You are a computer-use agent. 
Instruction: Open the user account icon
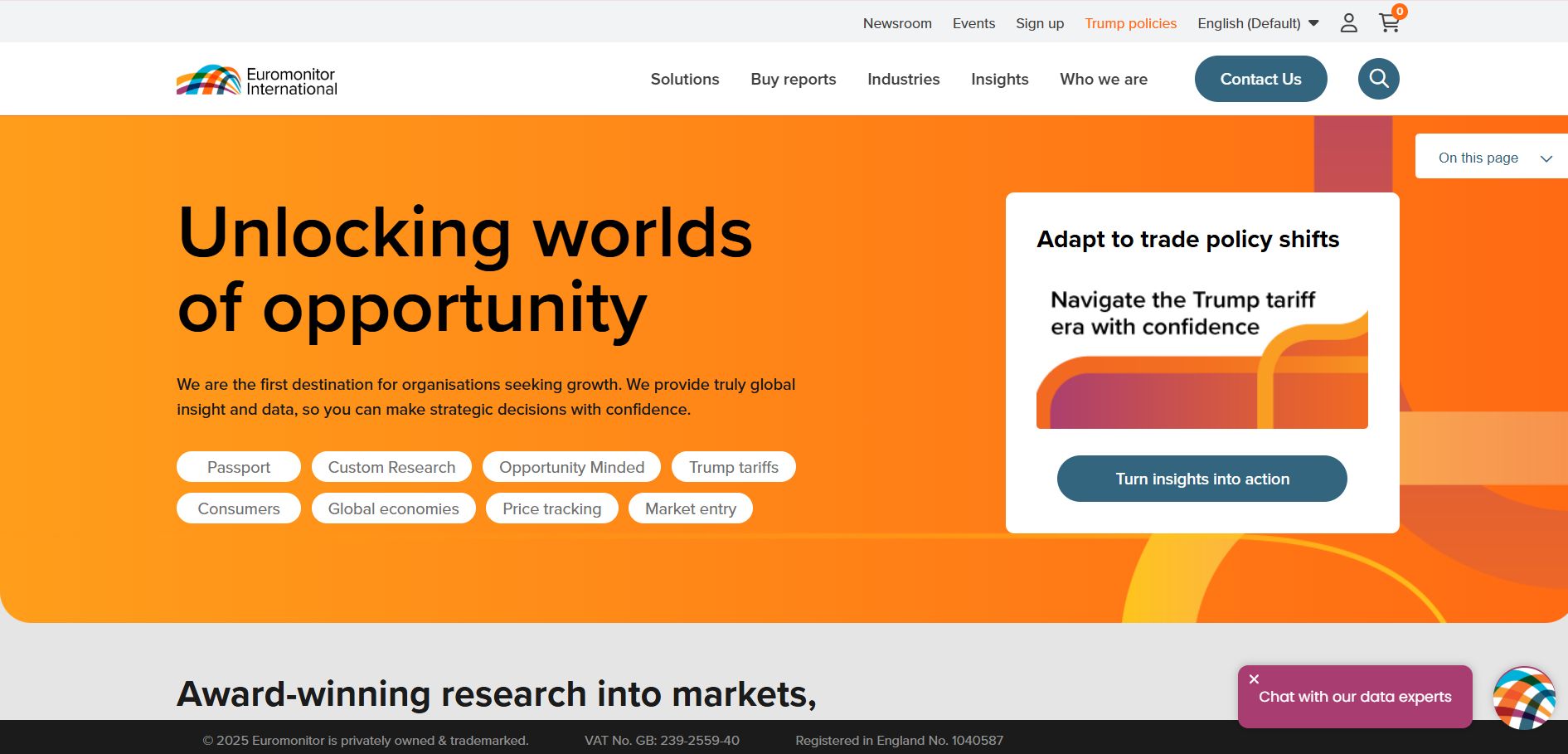[1348, 23]
